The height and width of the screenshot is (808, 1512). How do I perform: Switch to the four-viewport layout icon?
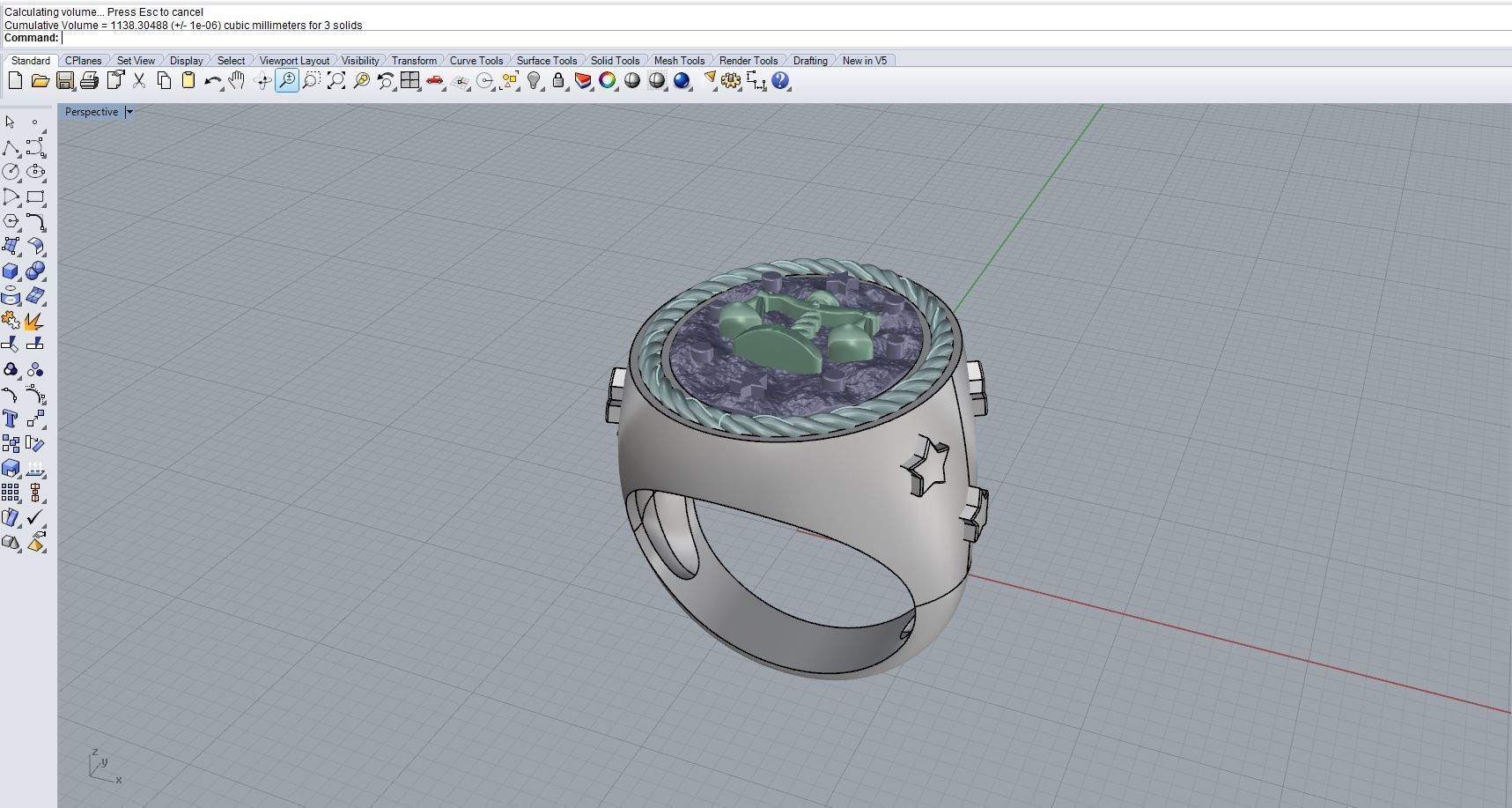point(410,81)
